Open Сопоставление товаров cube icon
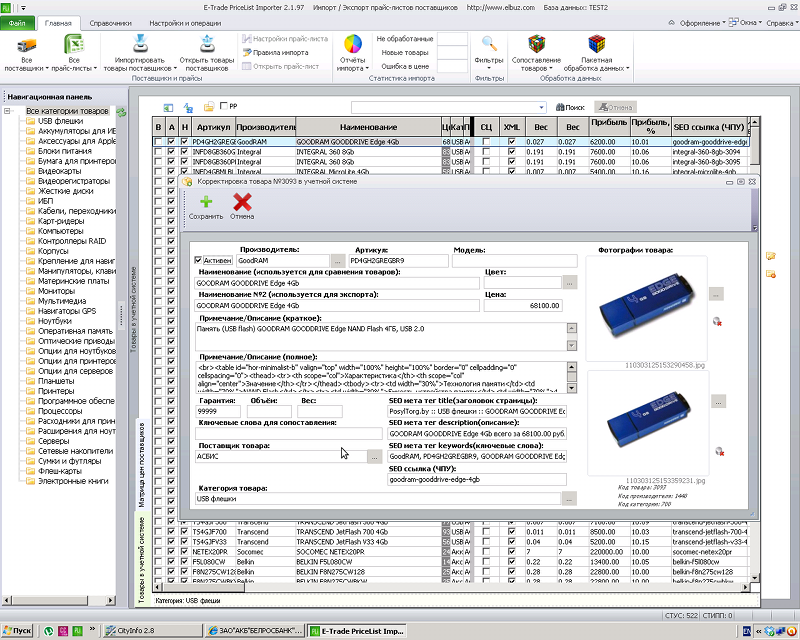 [536, 44]
